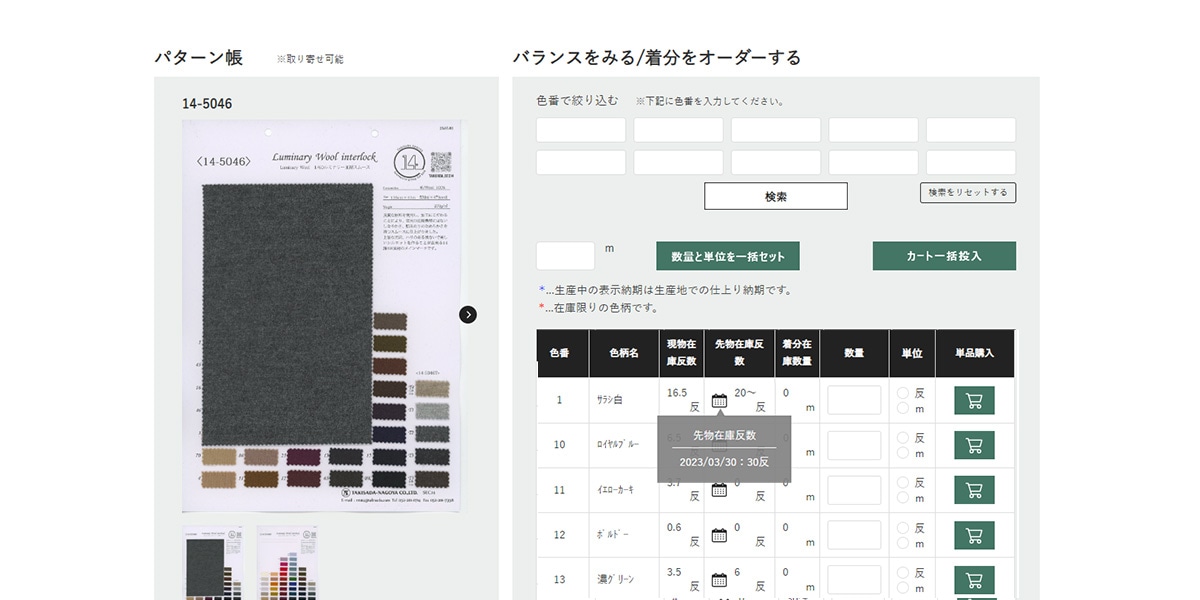This screenshot has width=1200, height=600.
Task: Click 検索をリセットする reset button
Action: [x=968, y=192]
